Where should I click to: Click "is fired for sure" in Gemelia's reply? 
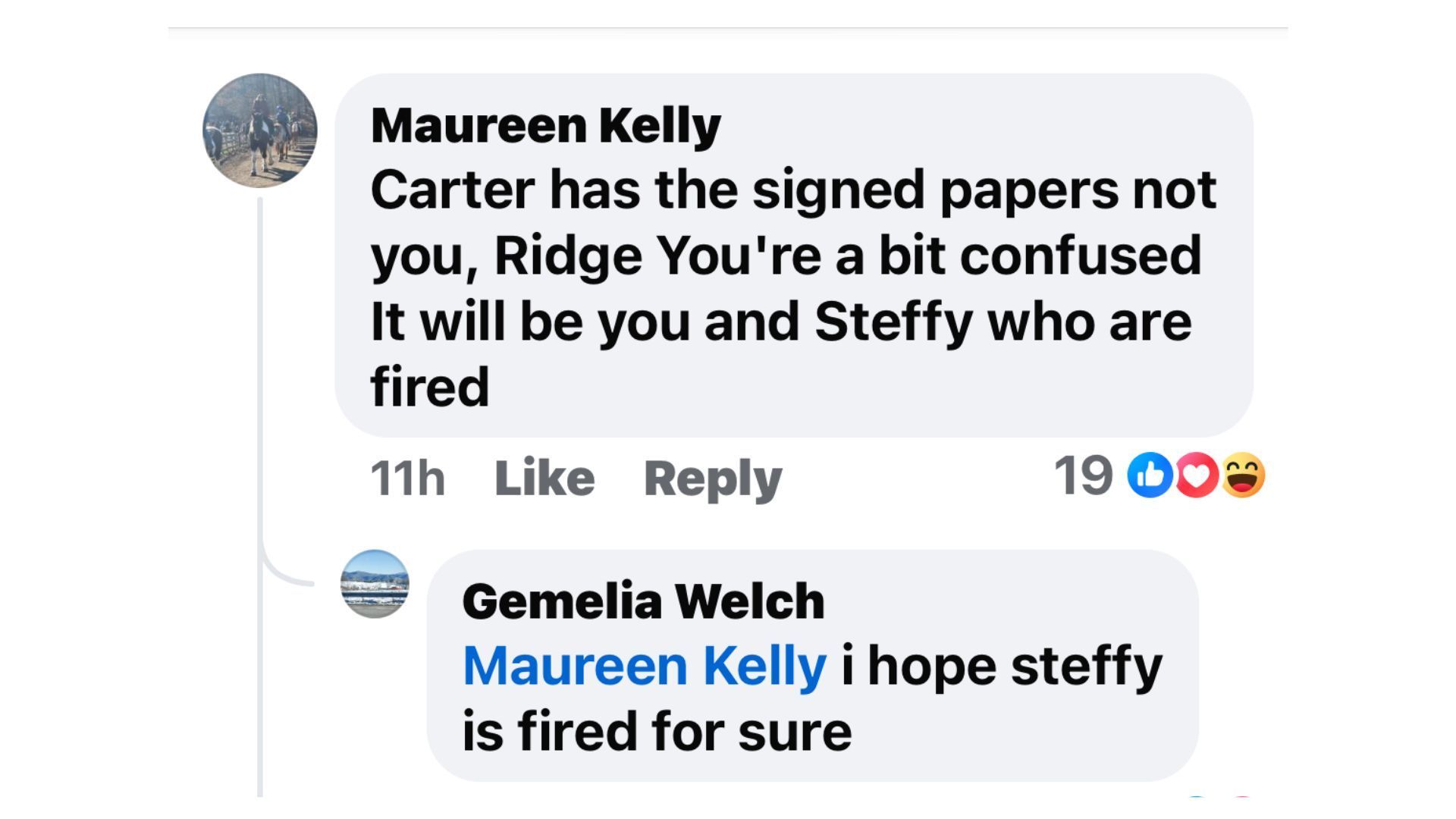(x=657, y=732)
